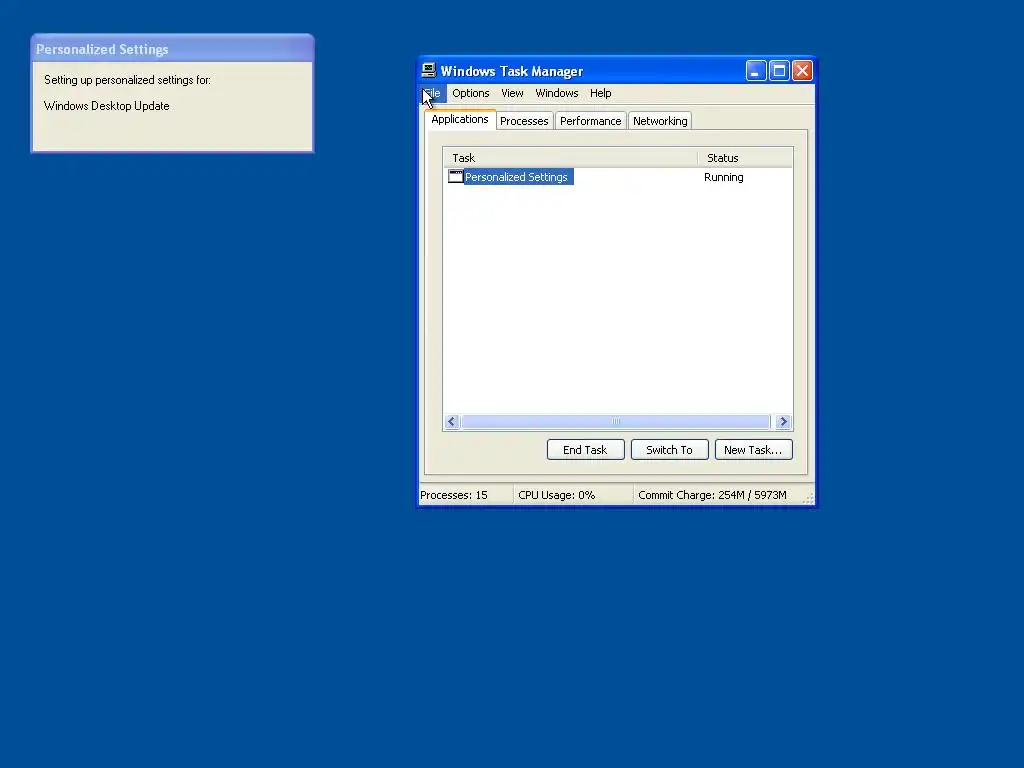This screenshot has width=1024, height=768.
Task: Switch to the Networking tab
Action: click(660, 121)
